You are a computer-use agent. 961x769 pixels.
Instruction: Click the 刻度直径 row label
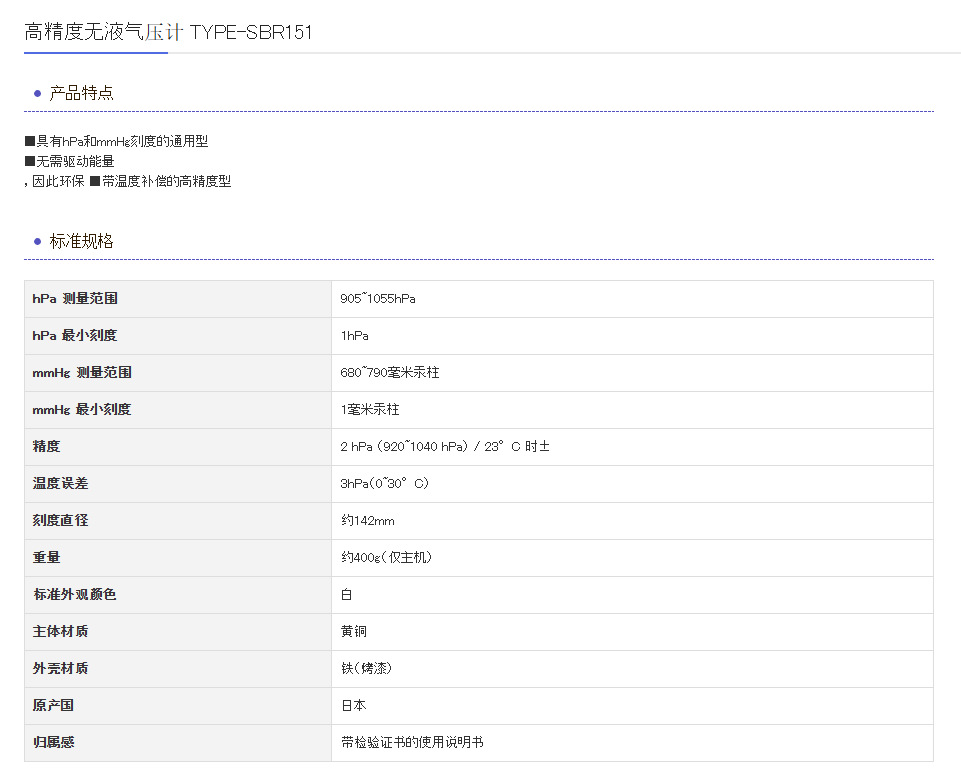pyautogui.click(x=60, y=520)
